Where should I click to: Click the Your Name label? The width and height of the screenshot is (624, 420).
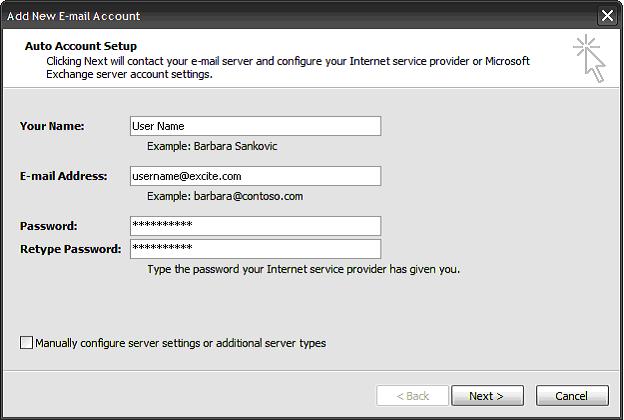coord(52,126)
